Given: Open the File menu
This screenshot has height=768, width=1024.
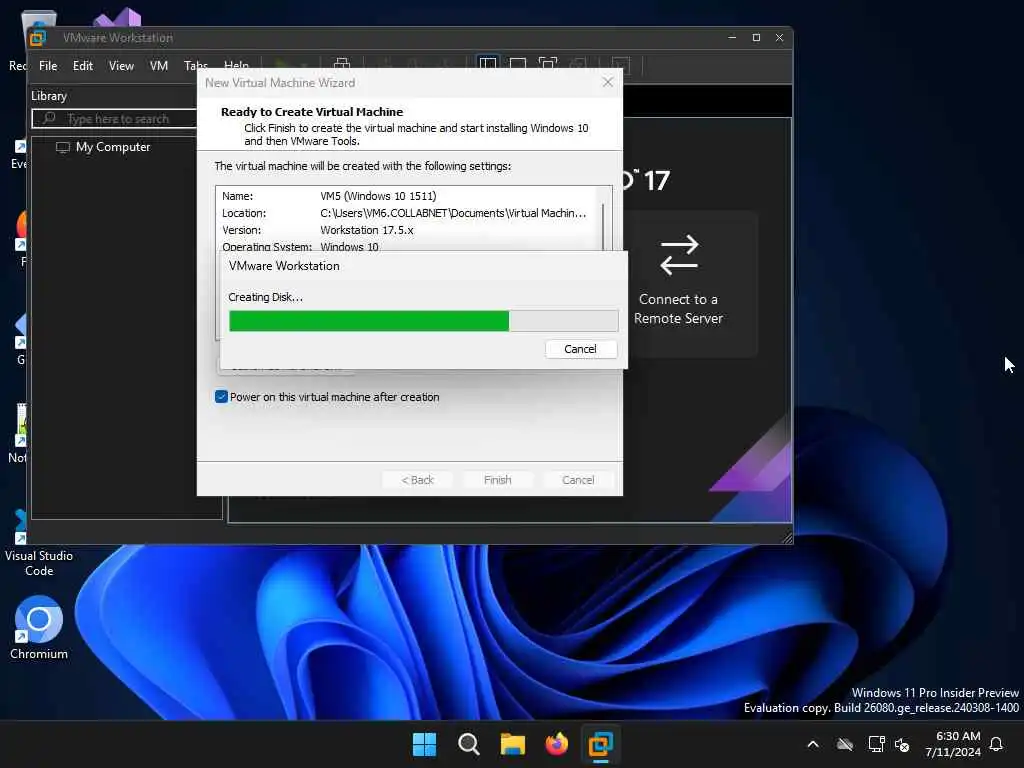Looking at the screenshot, I should [48, 66].
